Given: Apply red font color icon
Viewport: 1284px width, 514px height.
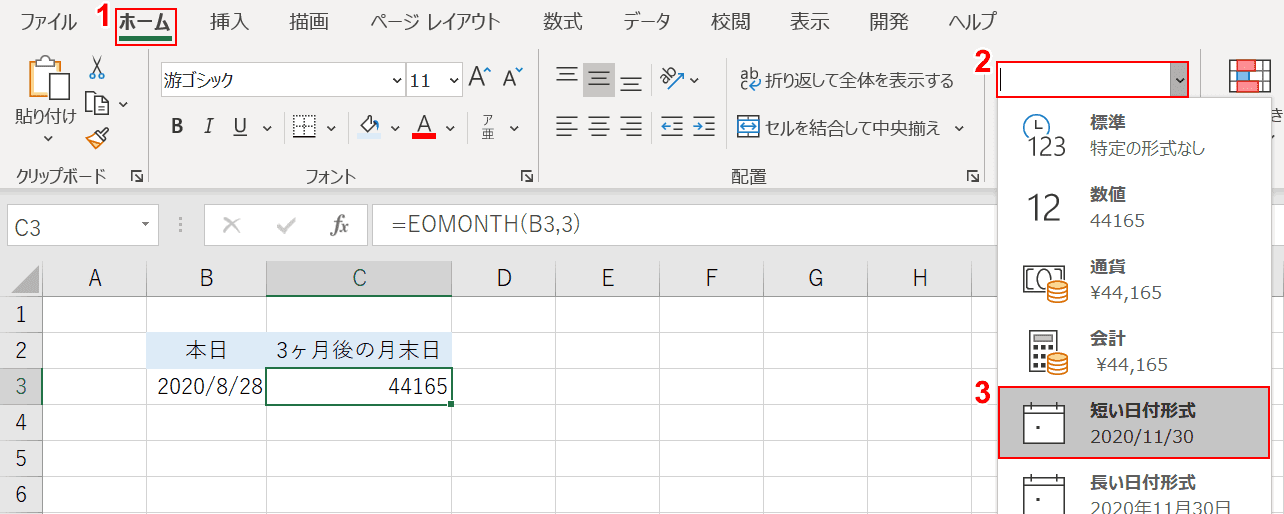Looking at the screenshot, I should click(x=424, y=127).
